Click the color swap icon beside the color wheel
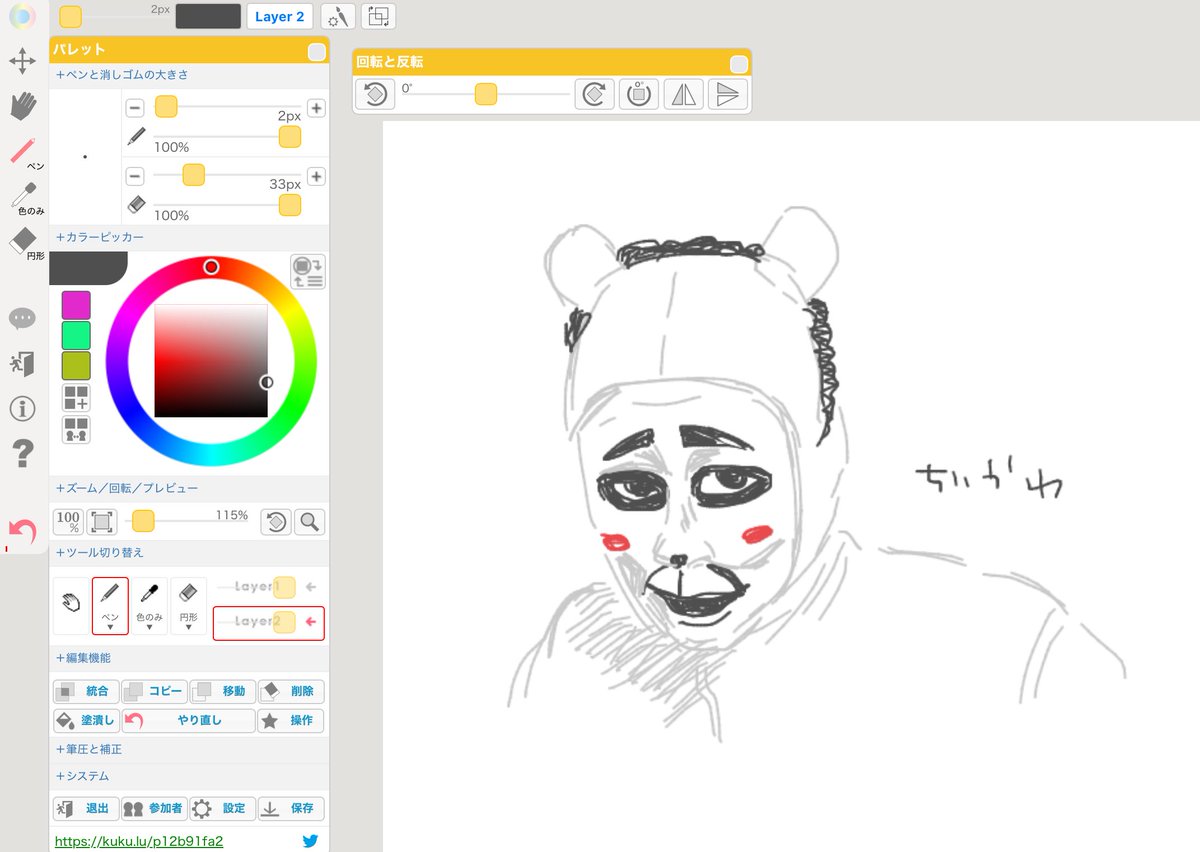This screenshot has height=852, width=1200. 308,272
